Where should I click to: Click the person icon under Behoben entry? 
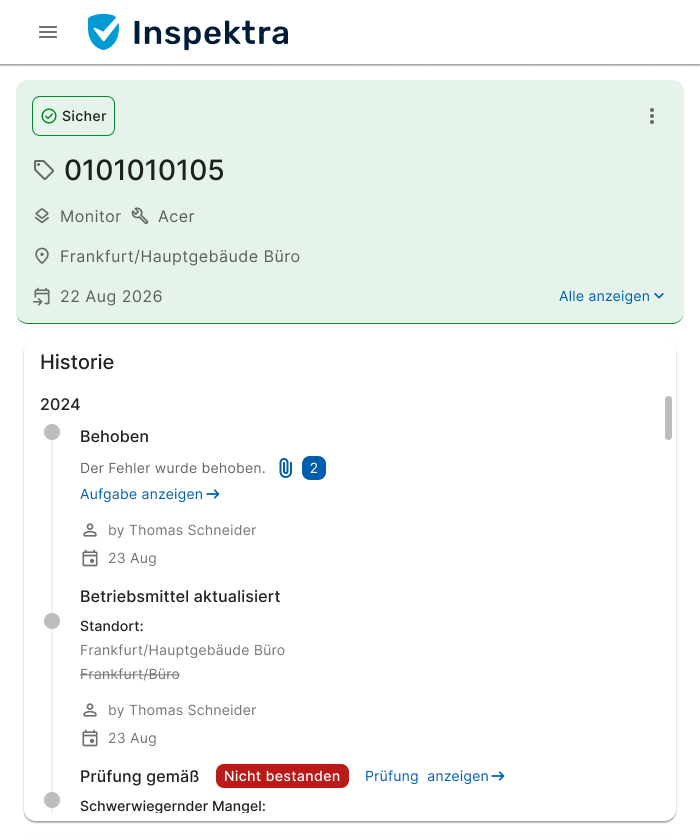point(90,530)
